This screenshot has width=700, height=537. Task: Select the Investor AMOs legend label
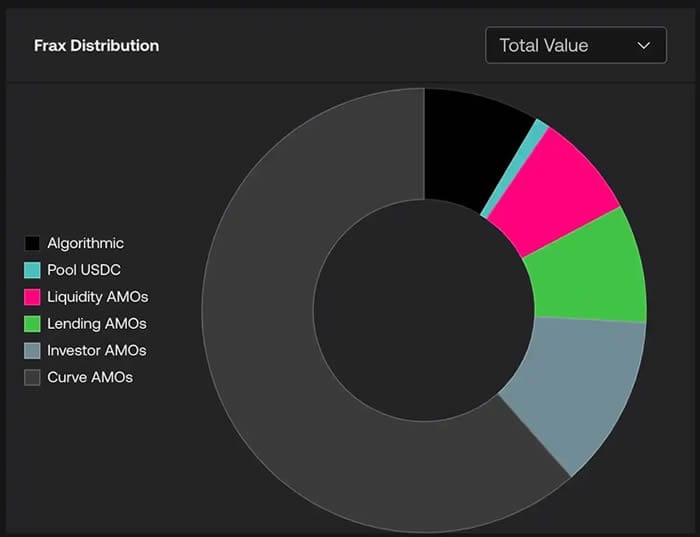pyautogui.click(x=96, y=350)
